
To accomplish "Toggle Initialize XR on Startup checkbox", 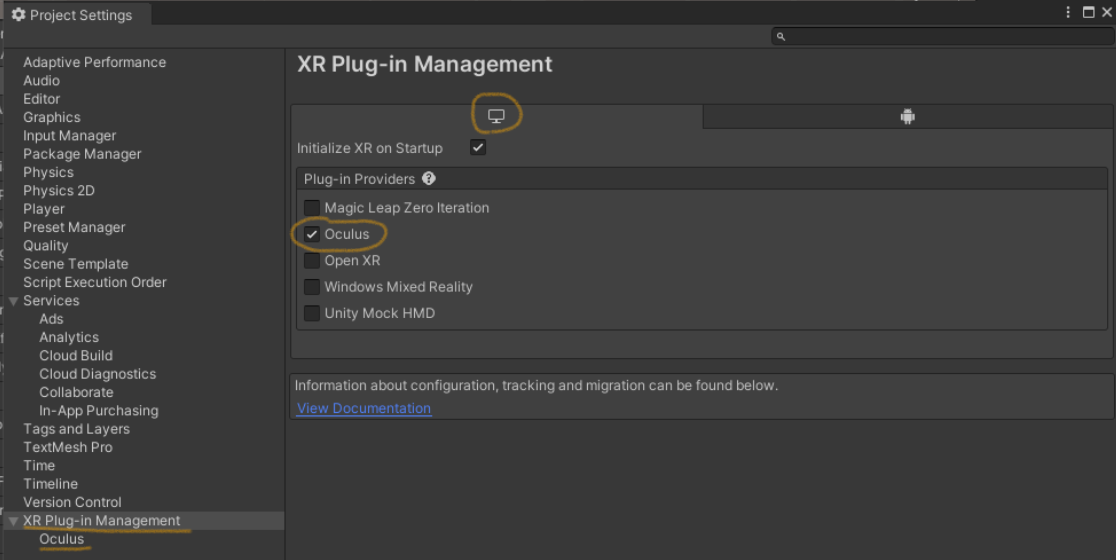I will click(478, 148).
